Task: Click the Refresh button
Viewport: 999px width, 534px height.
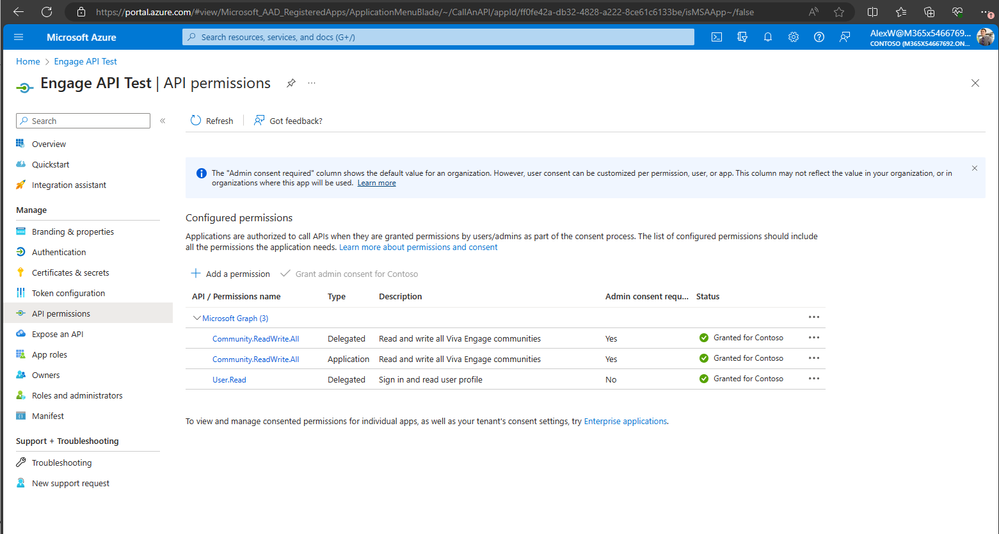Action: click(212, 120)
